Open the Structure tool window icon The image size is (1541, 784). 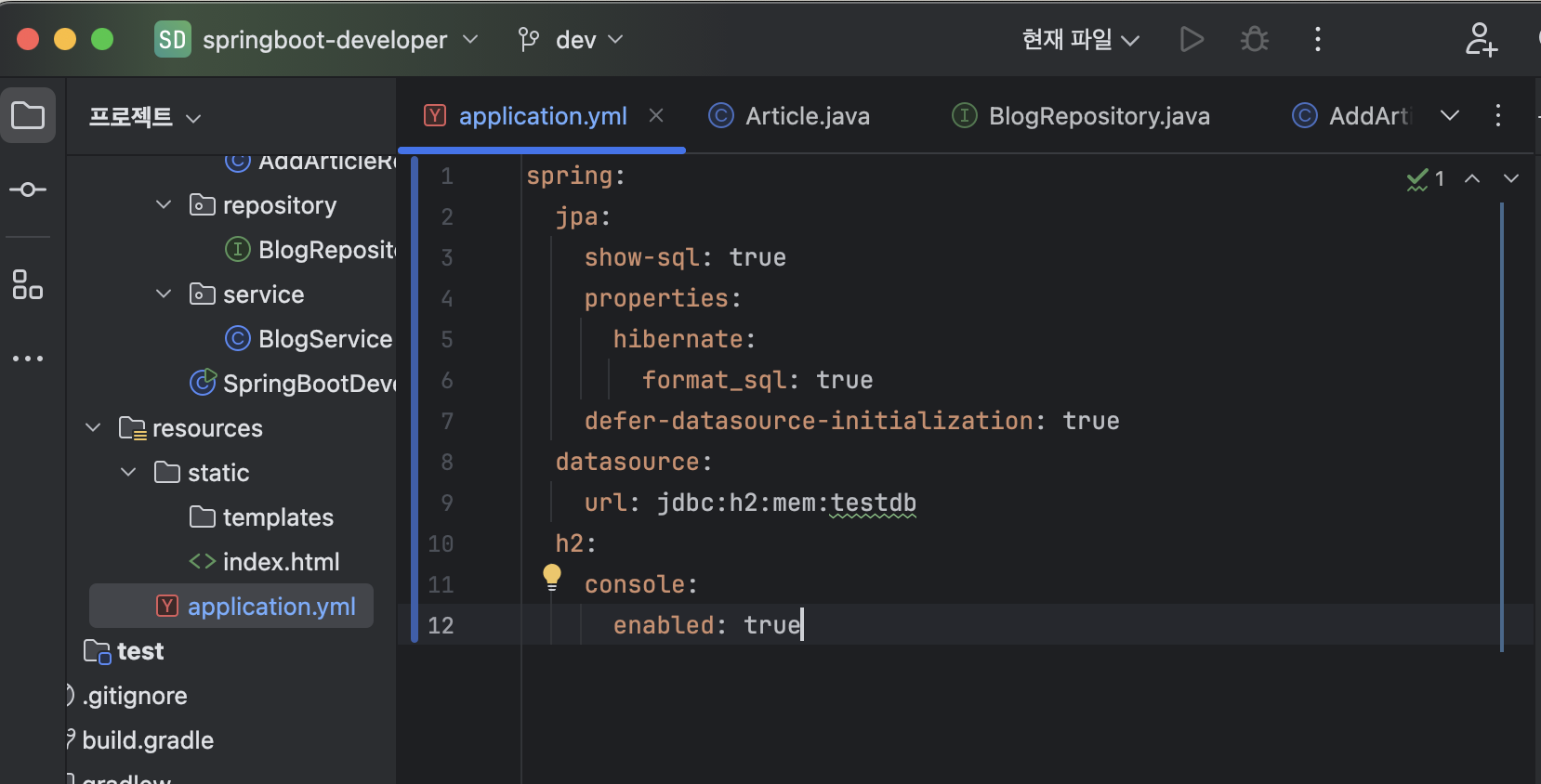[28, 284]
